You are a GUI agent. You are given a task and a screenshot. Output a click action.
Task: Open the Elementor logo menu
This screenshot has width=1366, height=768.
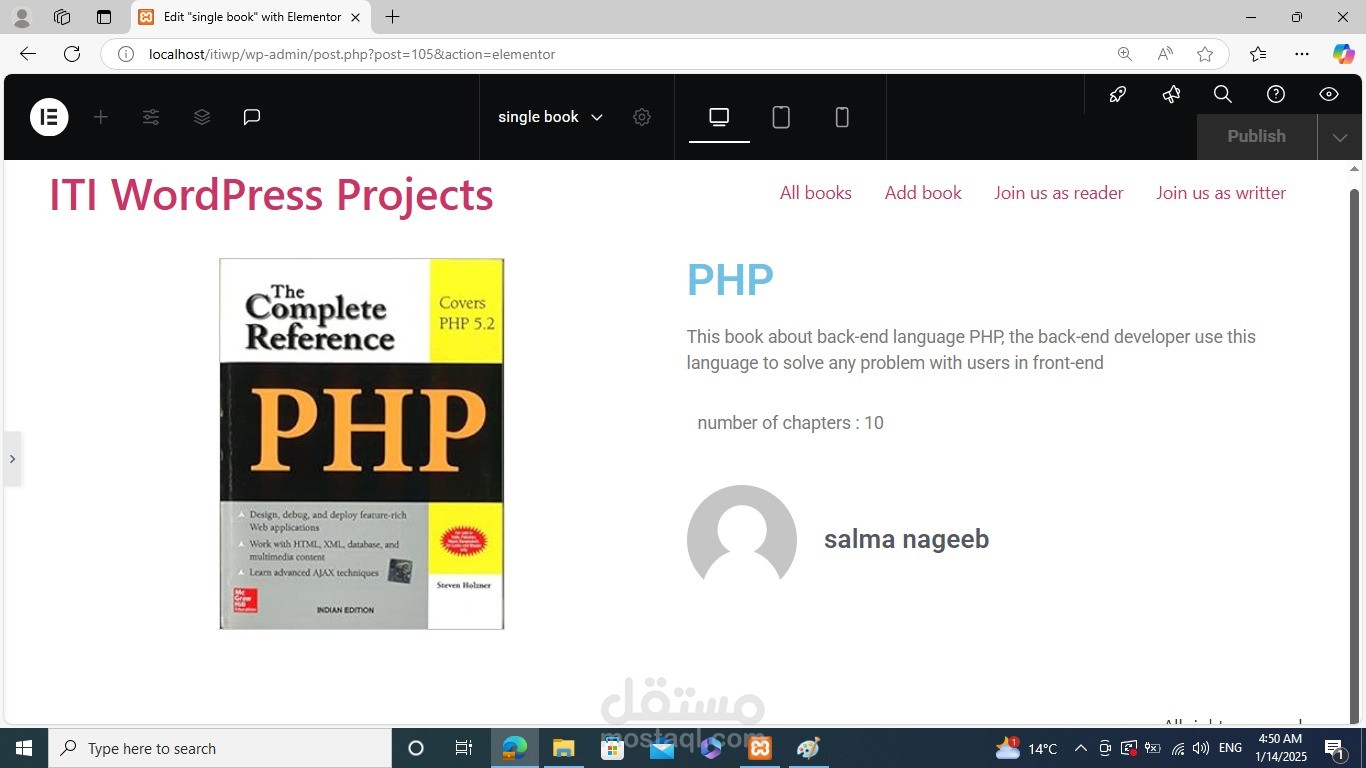click(x=49, y=117)
